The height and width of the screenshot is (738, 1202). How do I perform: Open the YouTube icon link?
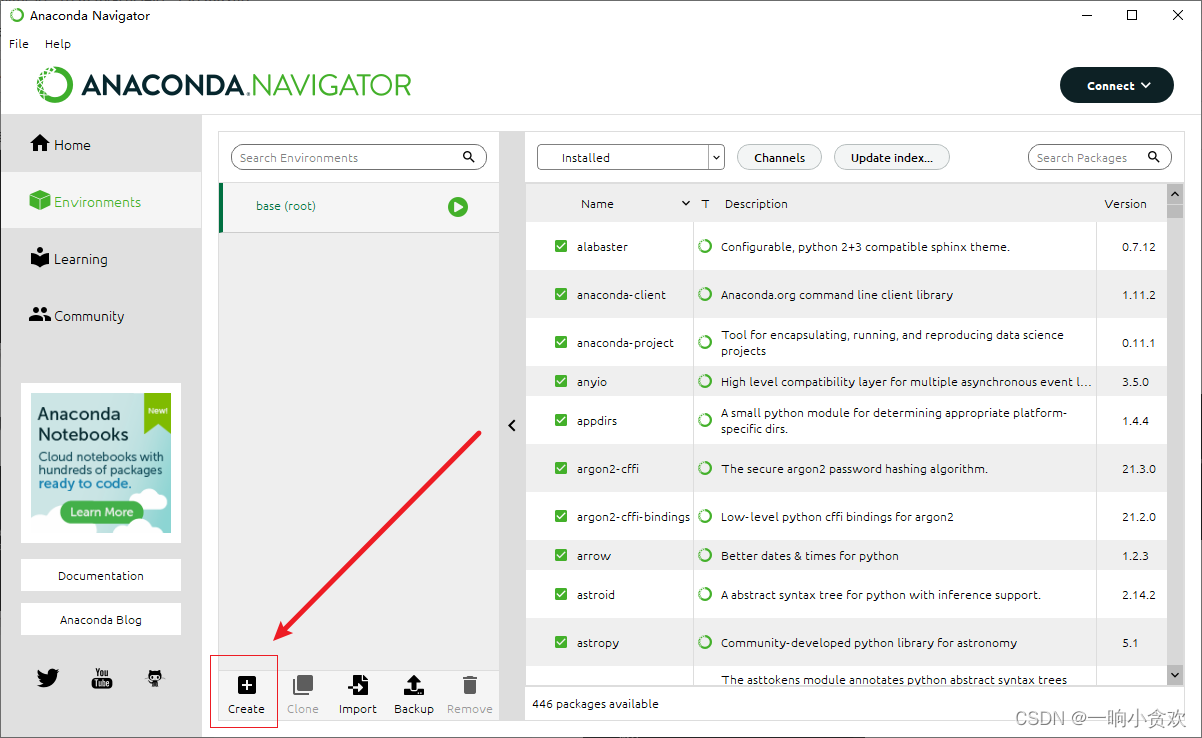click(x=102, y=678)
